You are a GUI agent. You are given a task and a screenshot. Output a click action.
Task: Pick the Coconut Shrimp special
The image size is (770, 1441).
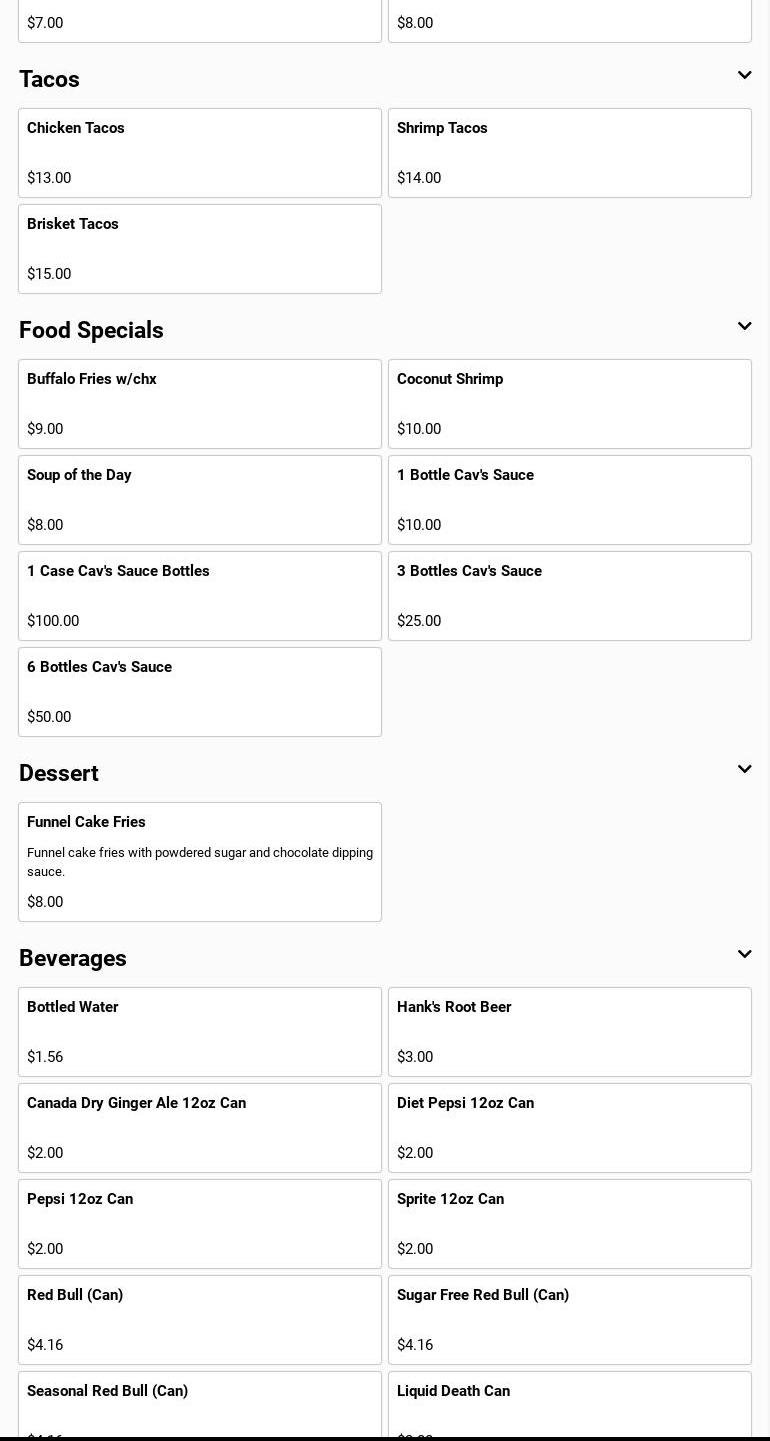pyautogui.click(x=569, y=404)
